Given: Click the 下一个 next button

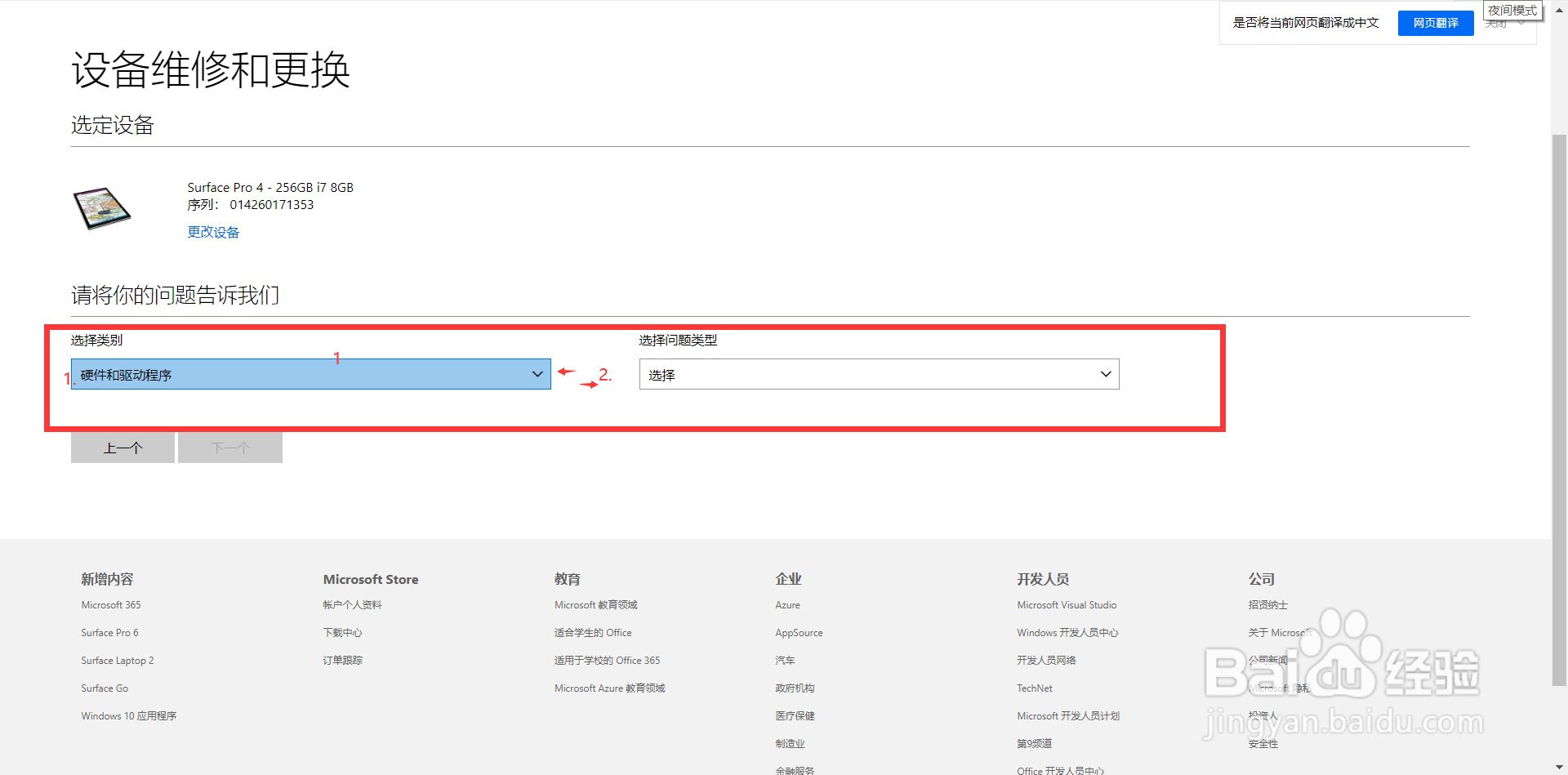Looking at the screenshot, I should pyautogui.click(x=230, y=448).
